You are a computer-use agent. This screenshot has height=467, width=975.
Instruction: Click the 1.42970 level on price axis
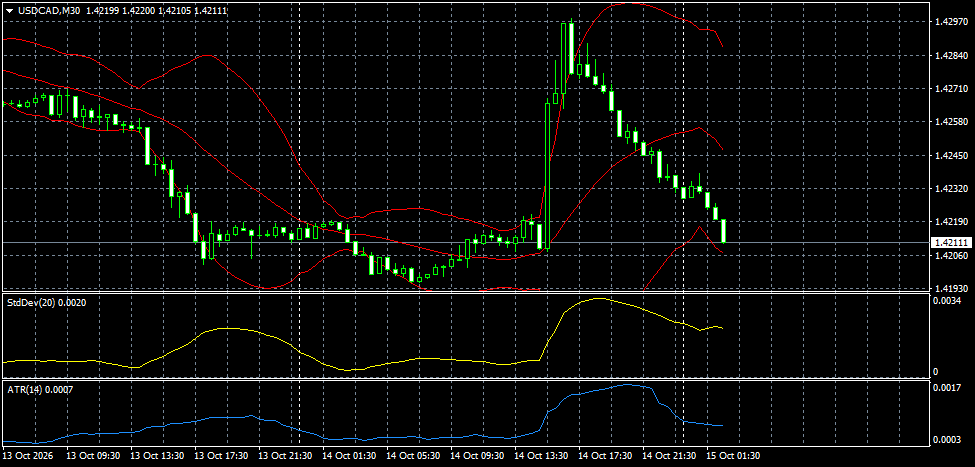coord(951,22)
